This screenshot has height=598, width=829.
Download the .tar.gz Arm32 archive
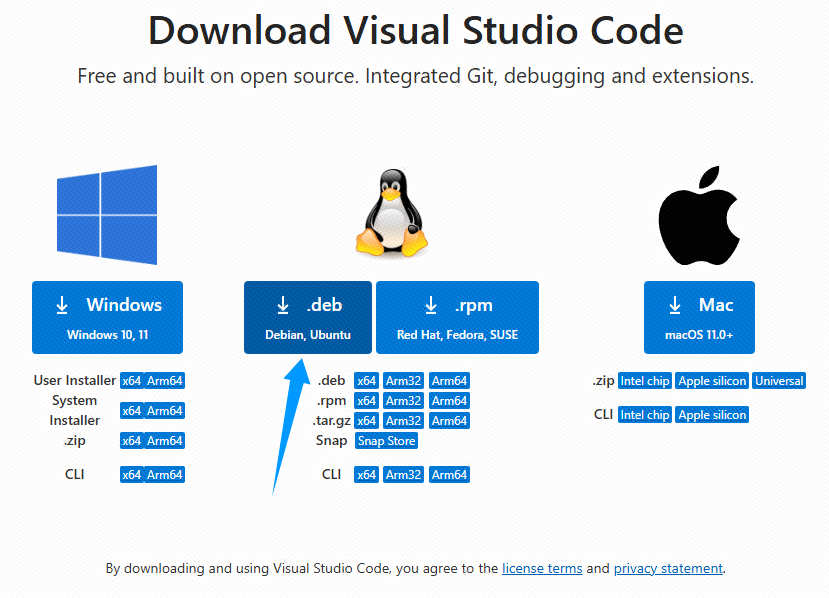coord(403,421)
